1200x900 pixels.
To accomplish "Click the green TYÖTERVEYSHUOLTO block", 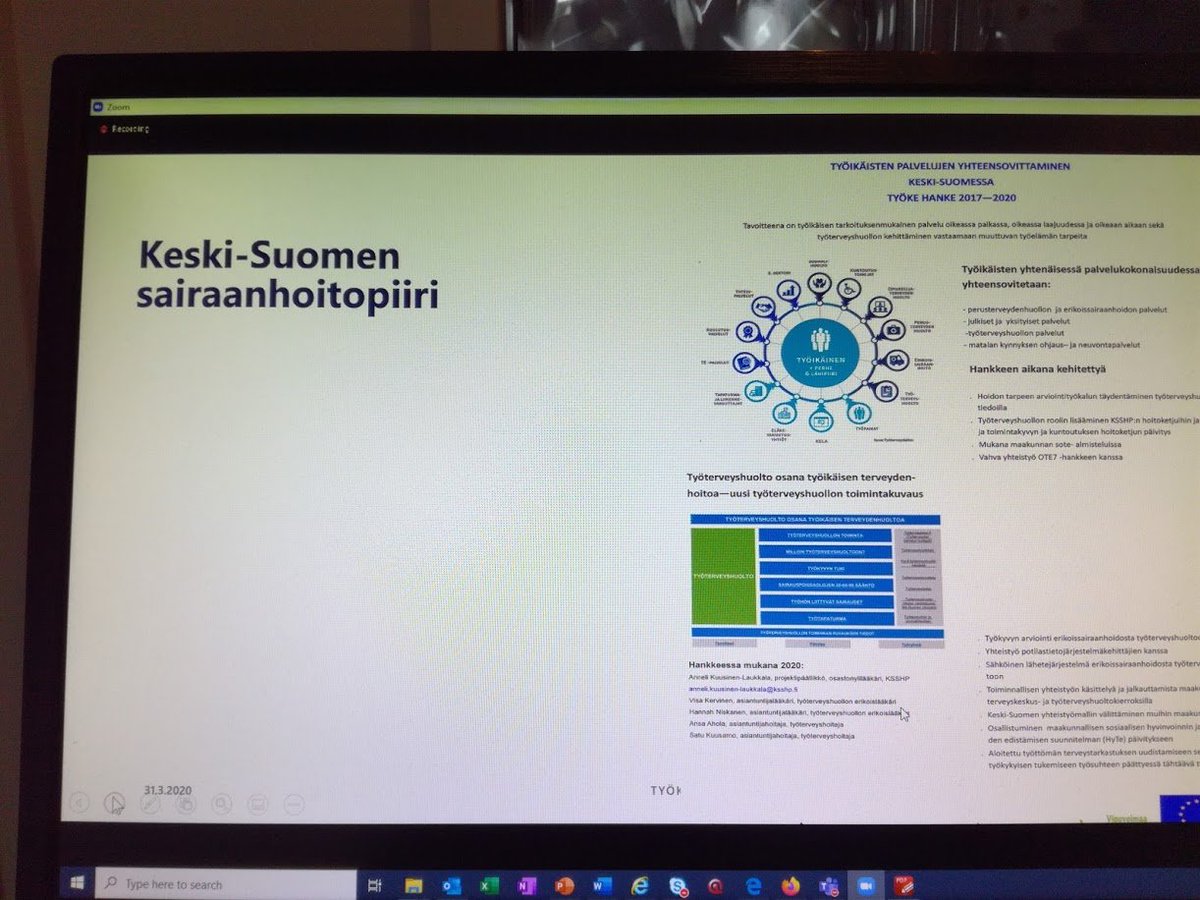I will (x=723, y=575).
